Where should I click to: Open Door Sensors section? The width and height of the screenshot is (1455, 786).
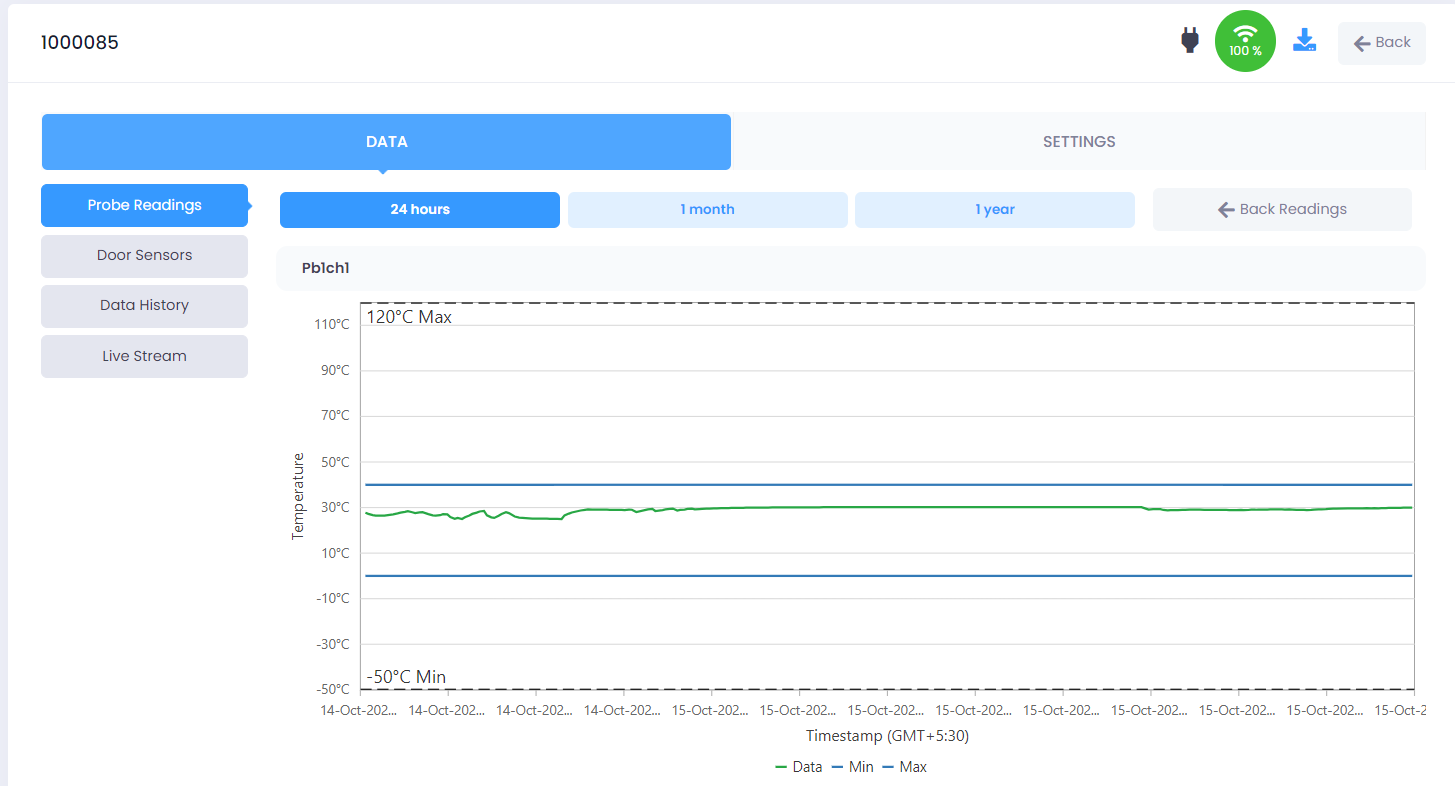pos(144,256)
